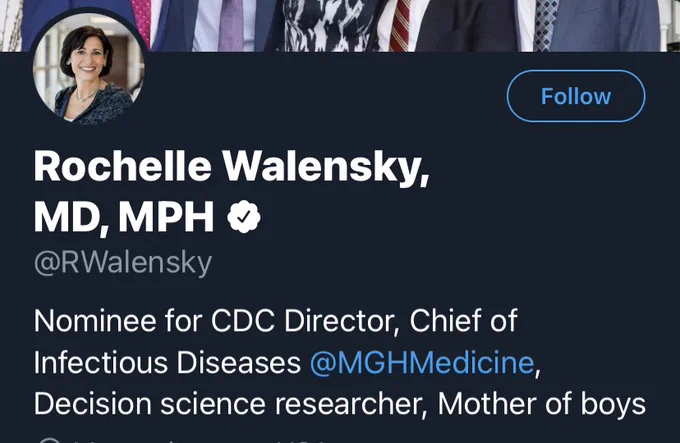Click the blue checkered tie in banner
Screen dimensions: 680x443
[546, 26]
